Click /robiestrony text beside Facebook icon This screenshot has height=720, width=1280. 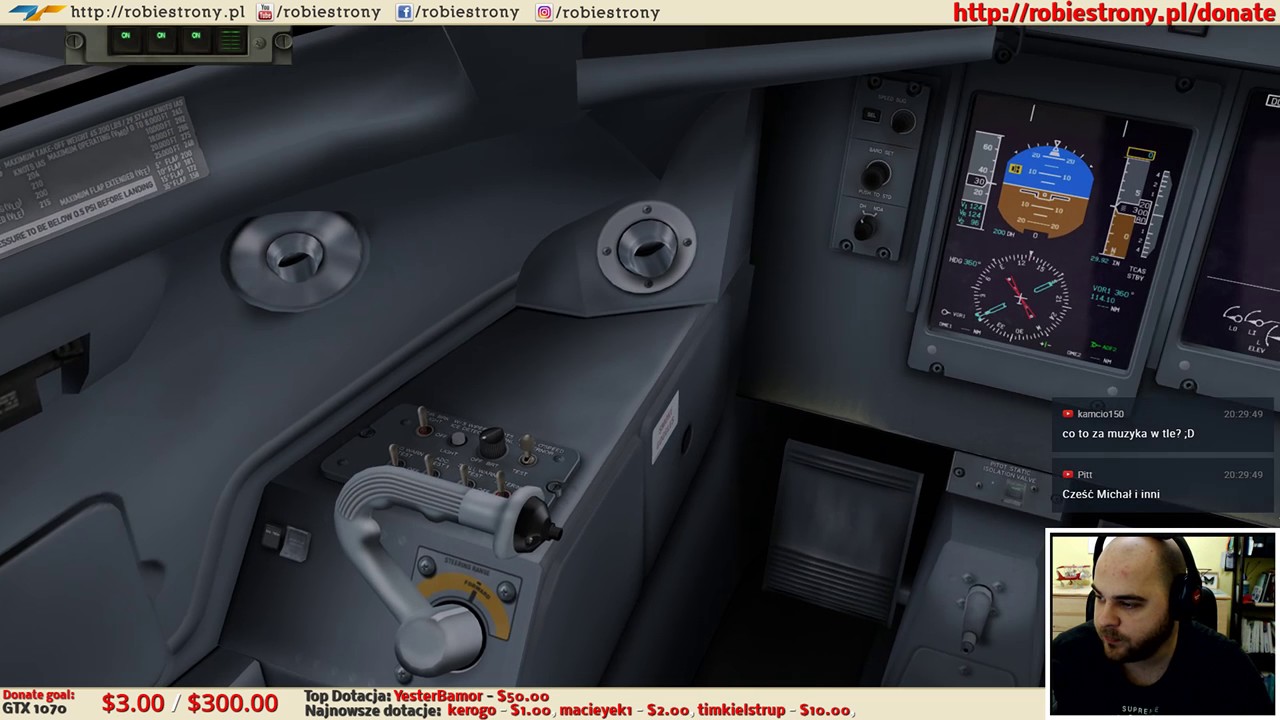point(467,12)
